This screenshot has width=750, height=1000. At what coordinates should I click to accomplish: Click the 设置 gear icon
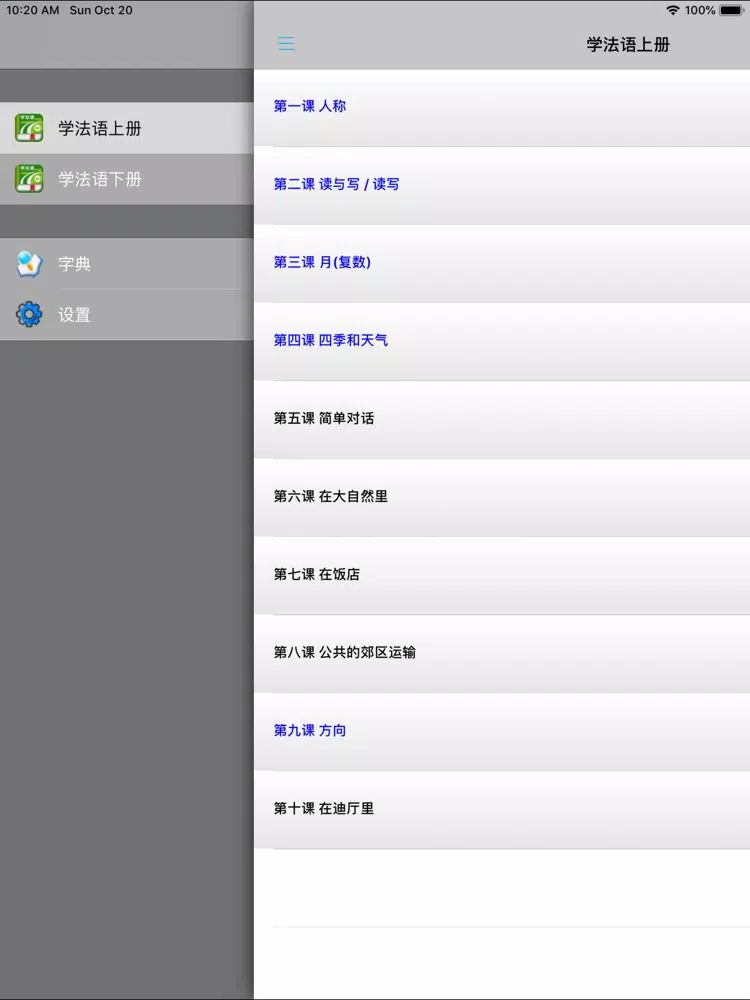point(29,314)
